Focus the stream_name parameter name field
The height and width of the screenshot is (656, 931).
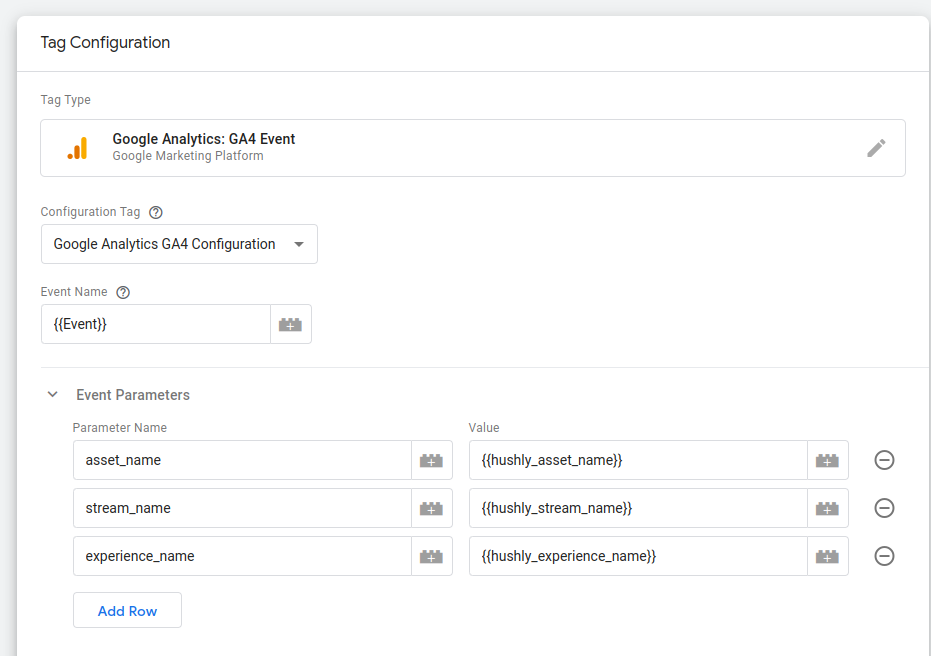242,508
